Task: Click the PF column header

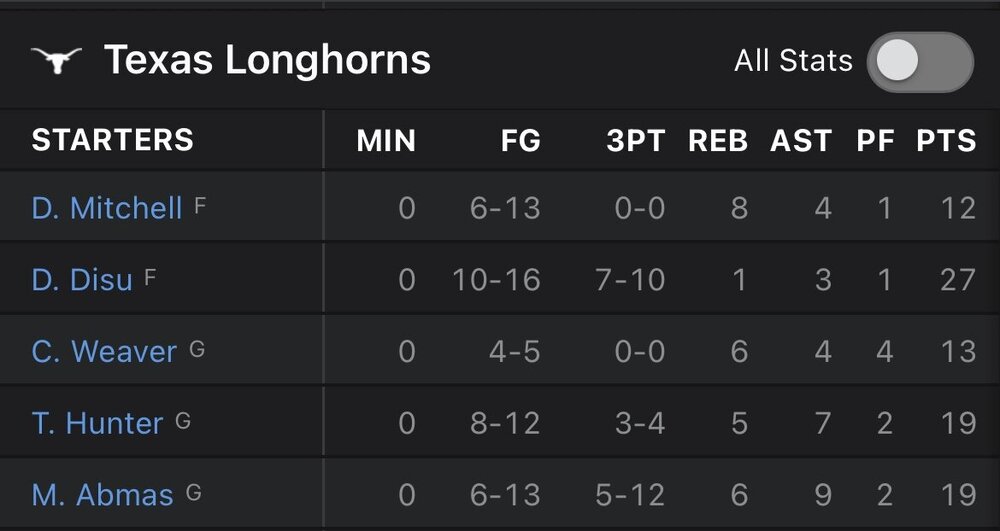Action: coord(875,141)
